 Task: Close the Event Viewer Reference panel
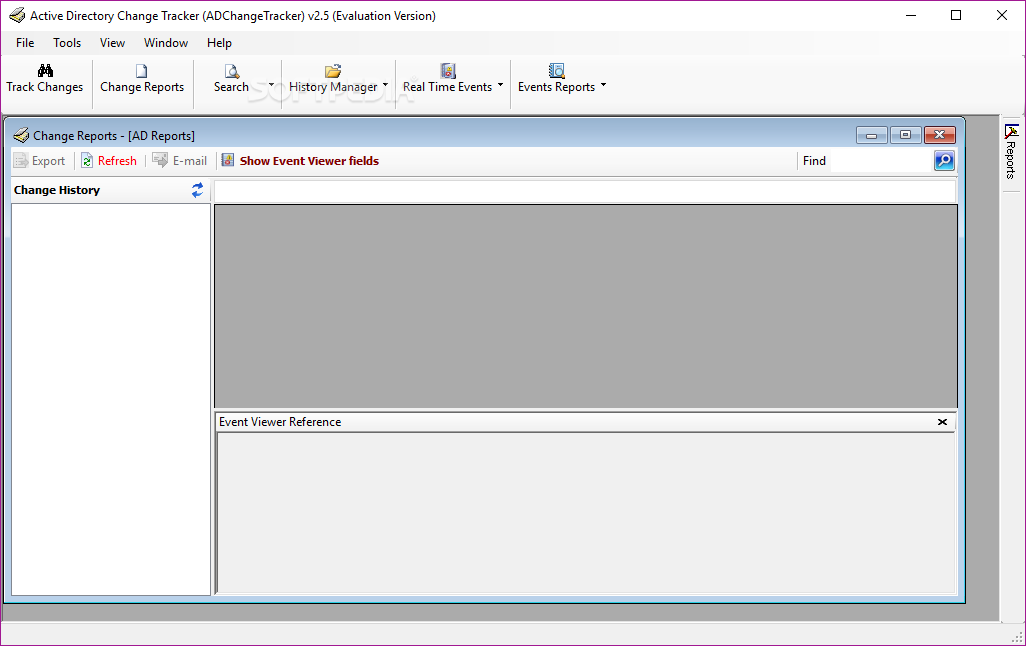[x=942, y=422]
